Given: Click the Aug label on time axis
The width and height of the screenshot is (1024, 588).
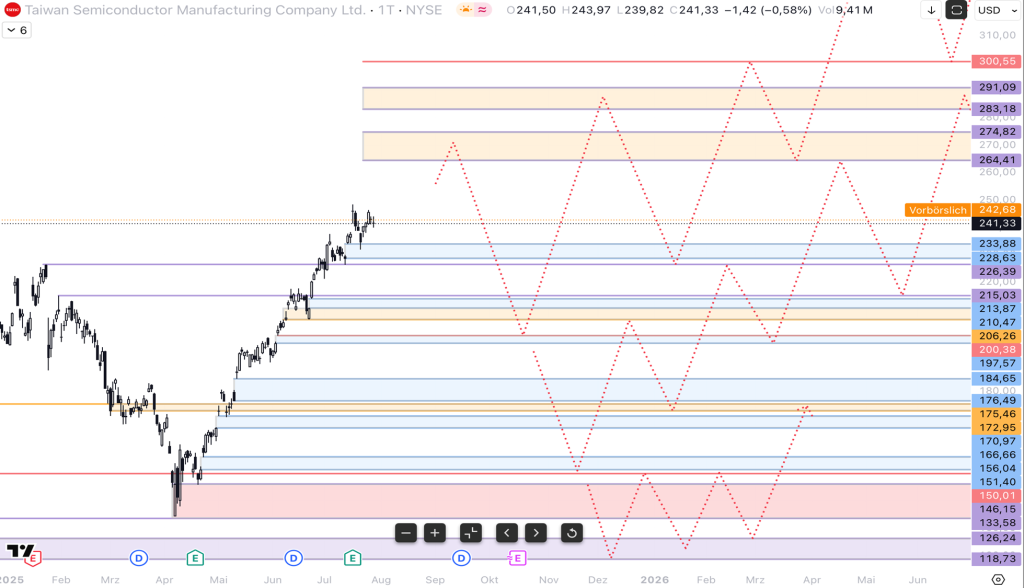Looking at the screenshot, I should click(381, 580).
